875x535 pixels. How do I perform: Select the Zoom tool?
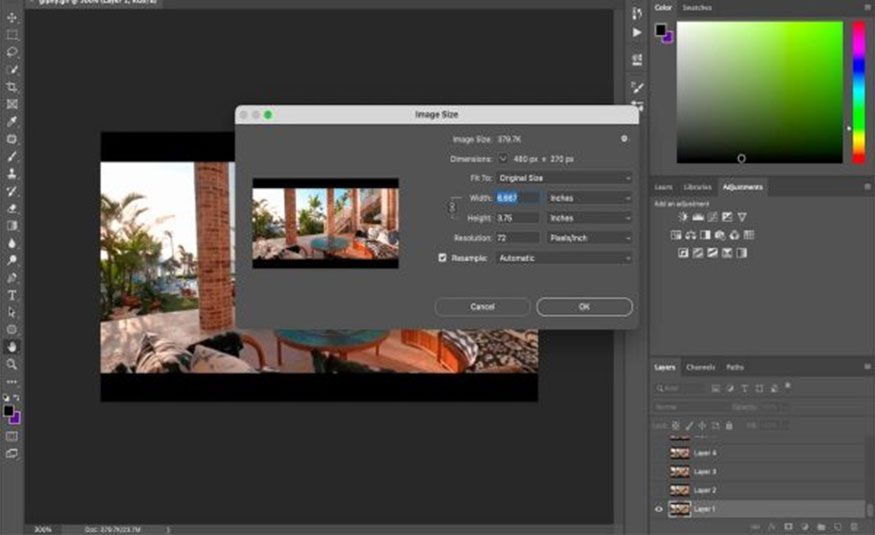coord(12,364)
